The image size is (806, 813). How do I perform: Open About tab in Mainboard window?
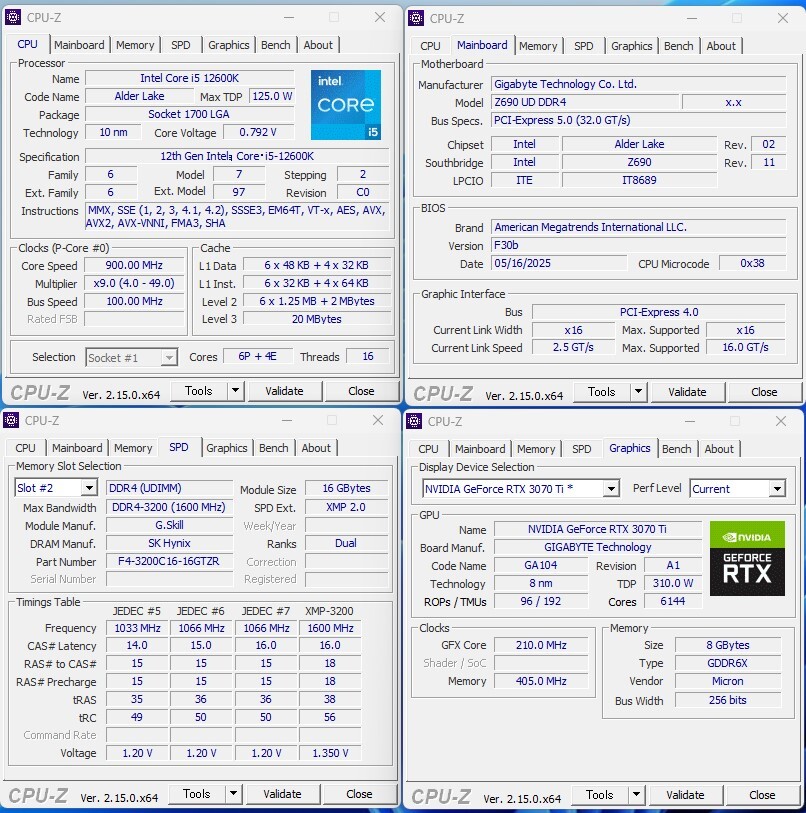[721, 46]
